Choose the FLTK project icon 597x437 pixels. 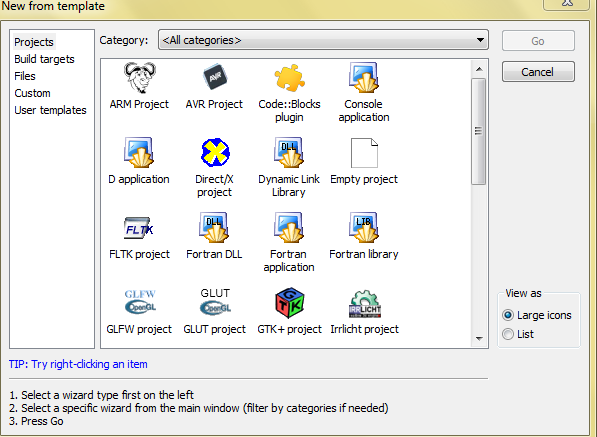139,228
